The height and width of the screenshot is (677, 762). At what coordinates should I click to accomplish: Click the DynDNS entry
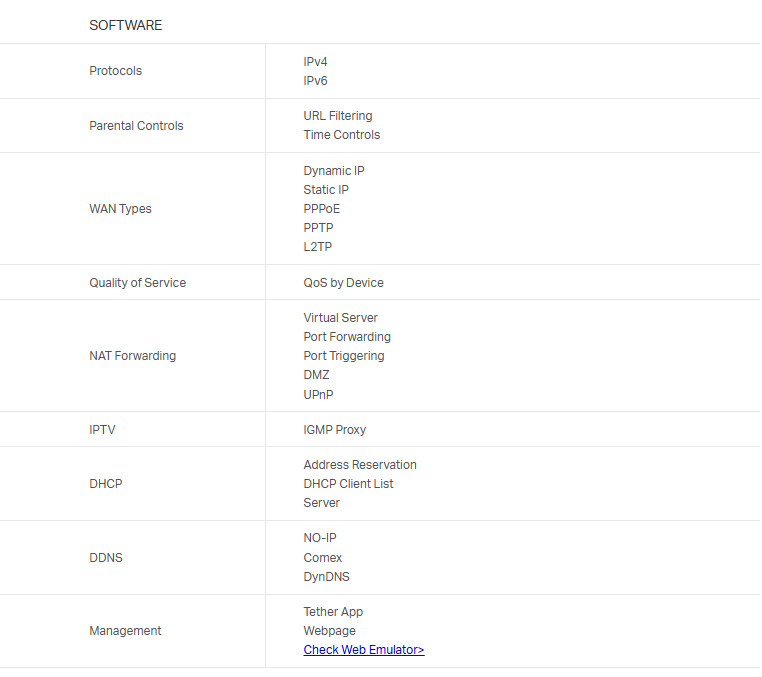coord(326,577)
